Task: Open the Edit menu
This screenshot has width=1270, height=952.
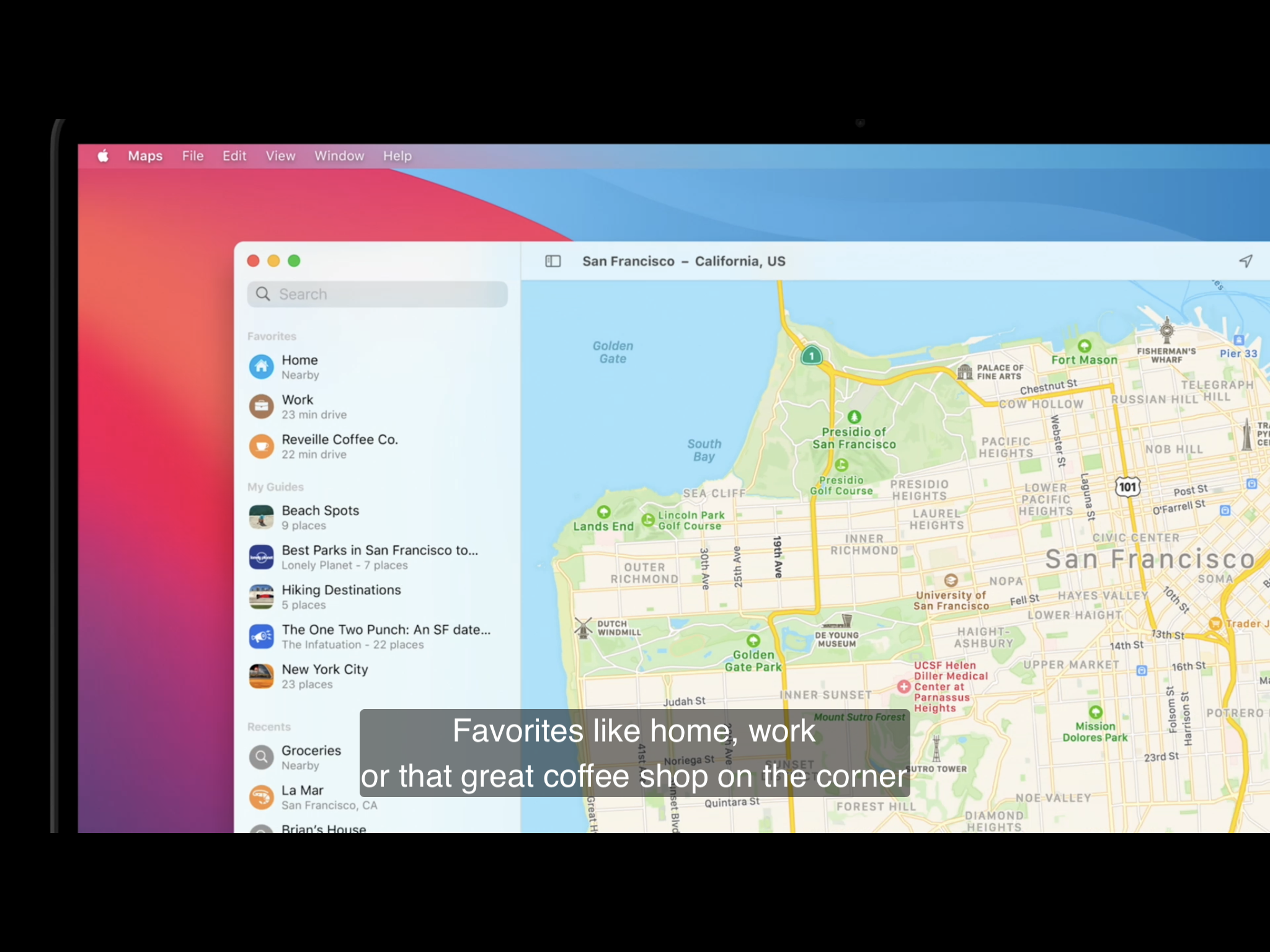Action: point(234,156)
